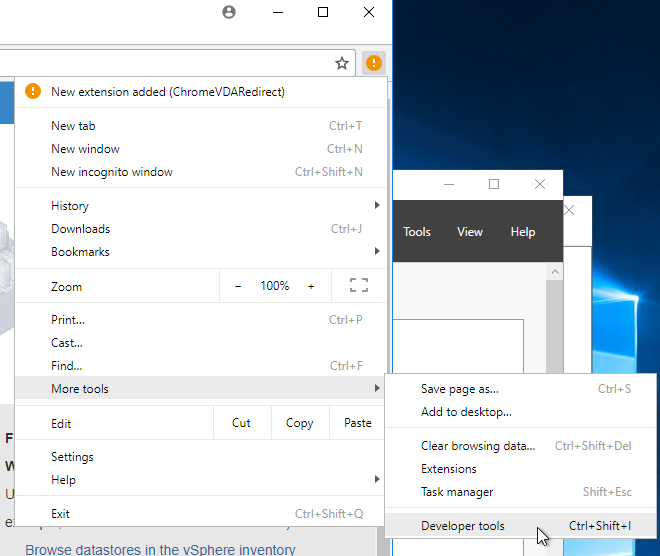
Task: Choose Save page as... in submenu
Action: click(521, 389)
